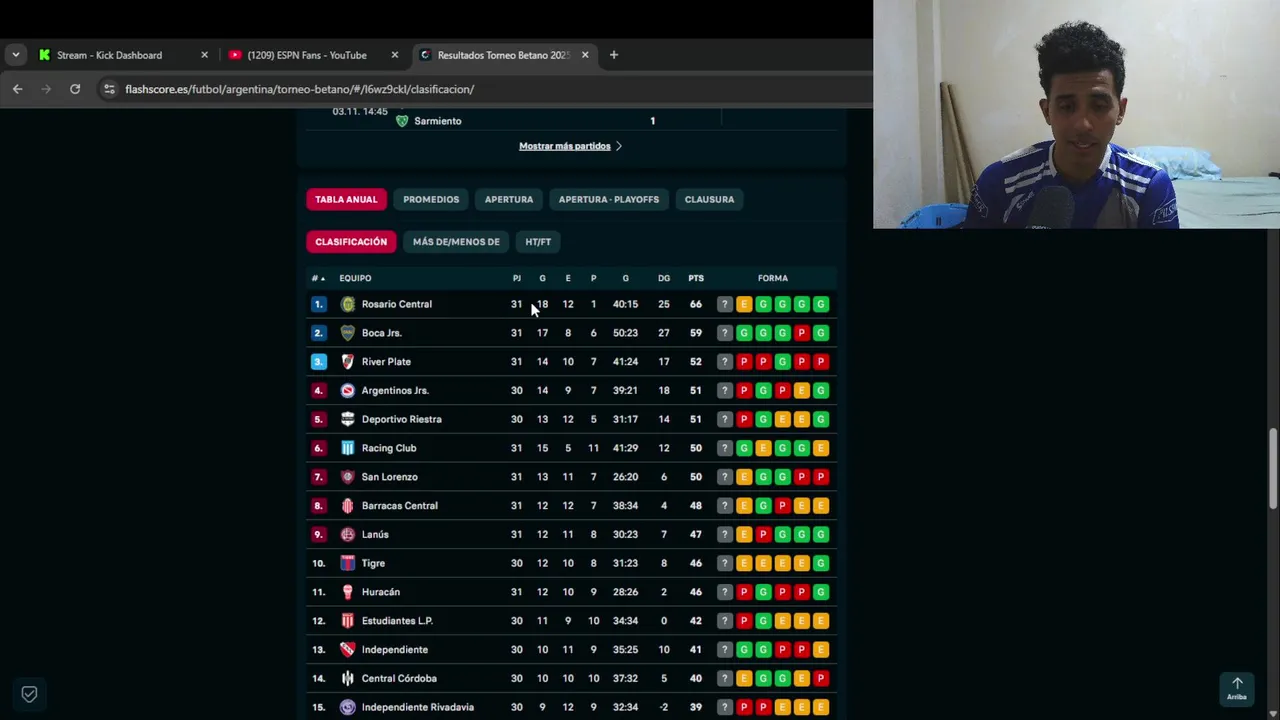Viewport: 1280px width, 720px height.
Task: Select the Promedios tab
Action: click(x=431, y=199)
